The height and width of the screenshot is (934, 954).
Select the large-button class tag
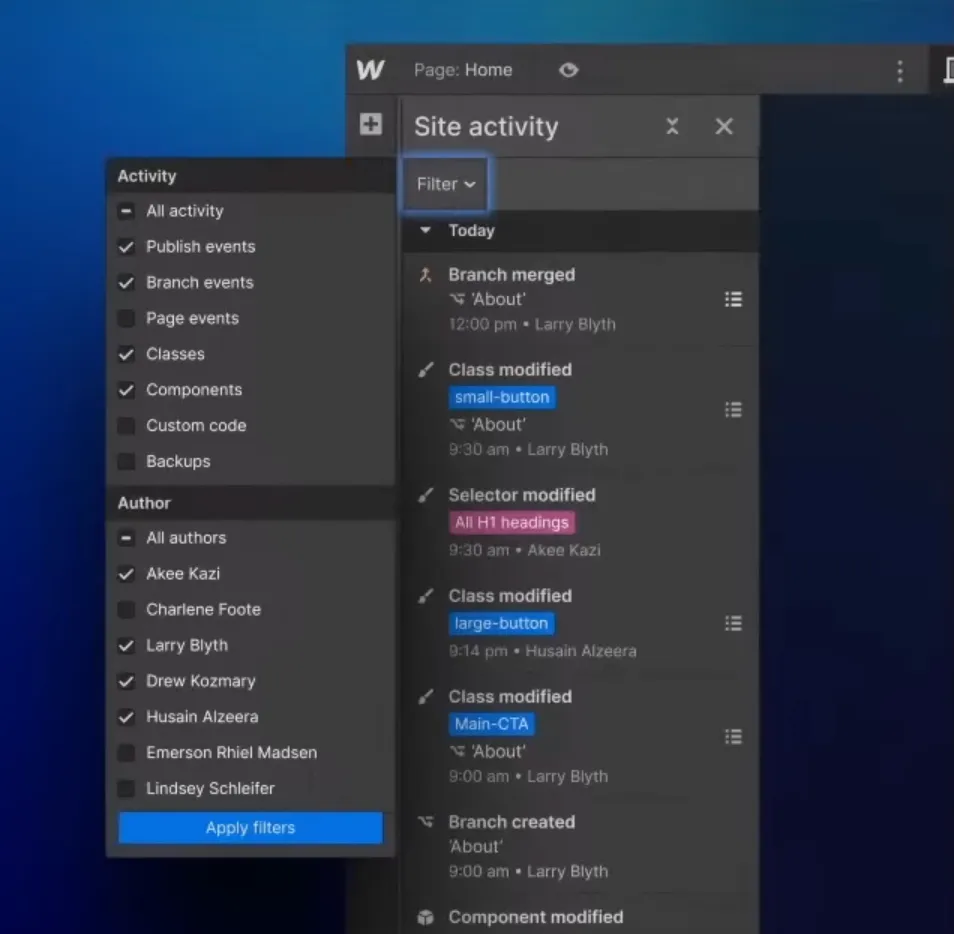501,624
